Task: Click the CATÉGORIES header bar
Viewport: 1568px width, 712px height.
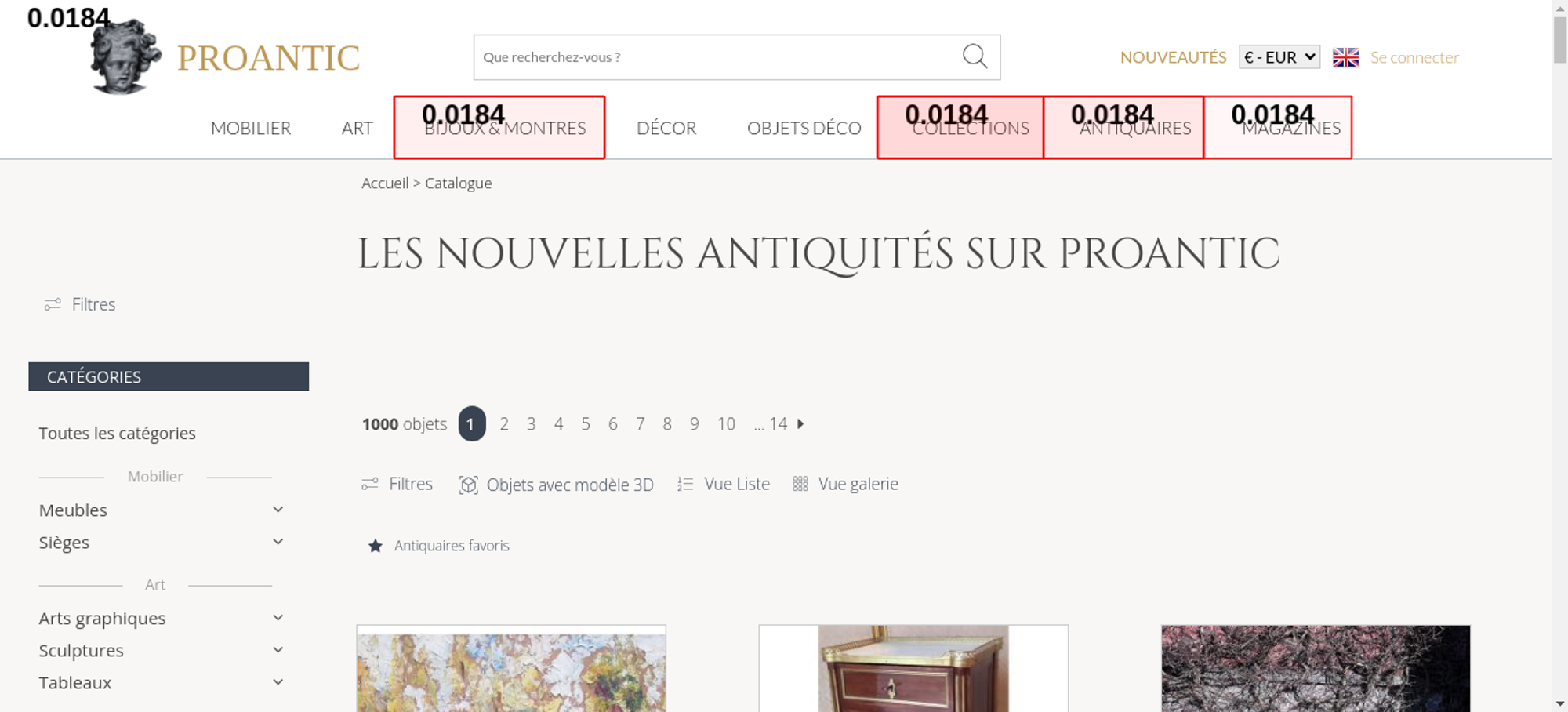Action: [x=169, y=376]
